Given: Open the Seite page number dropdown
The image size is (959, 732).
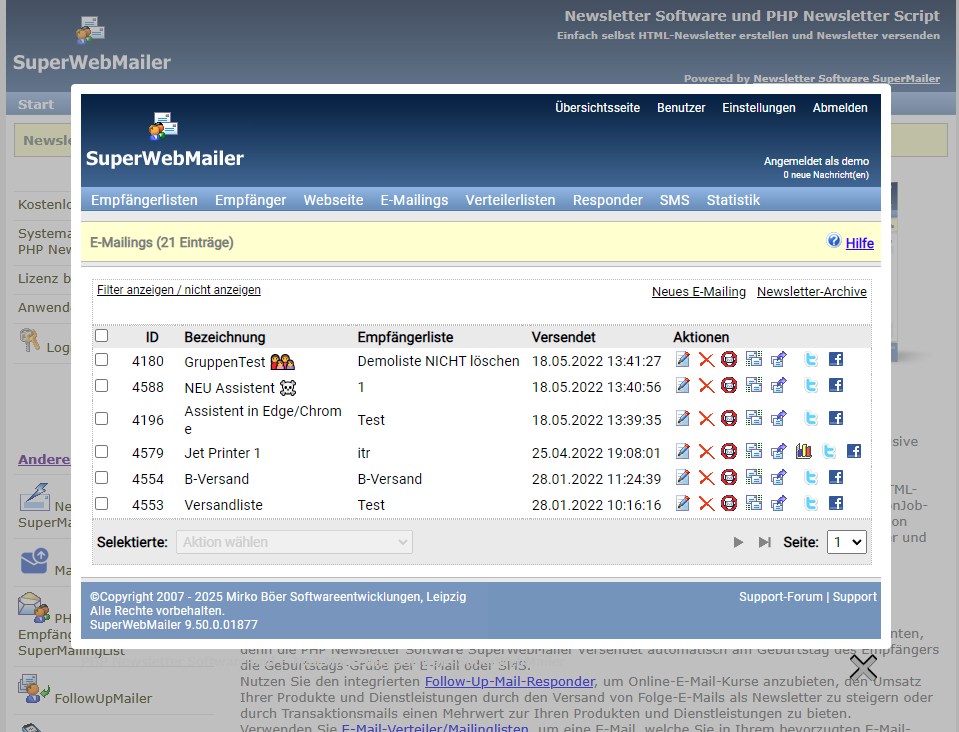Looking at the screenshot, I should tap(846, 542).
